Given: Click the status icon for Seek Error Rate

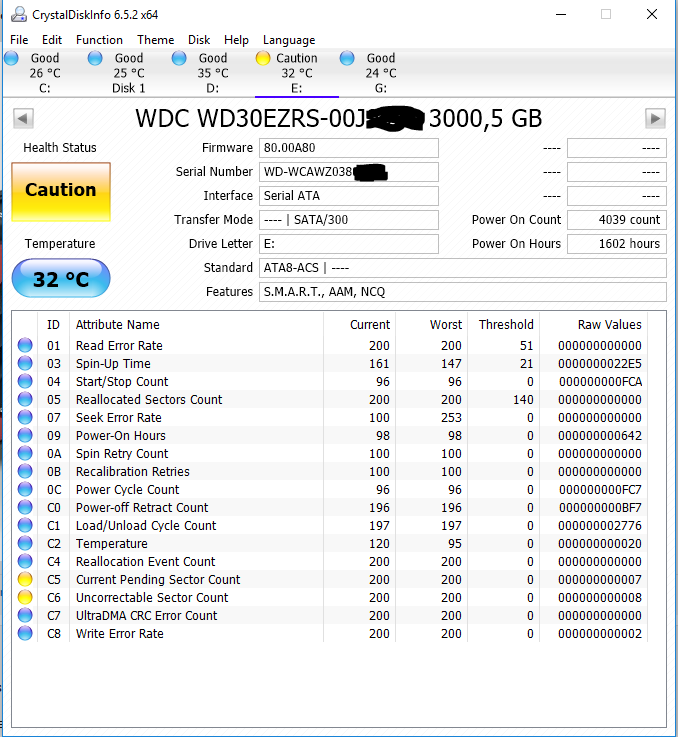Looking at the screenshot, I should point(25,417).
